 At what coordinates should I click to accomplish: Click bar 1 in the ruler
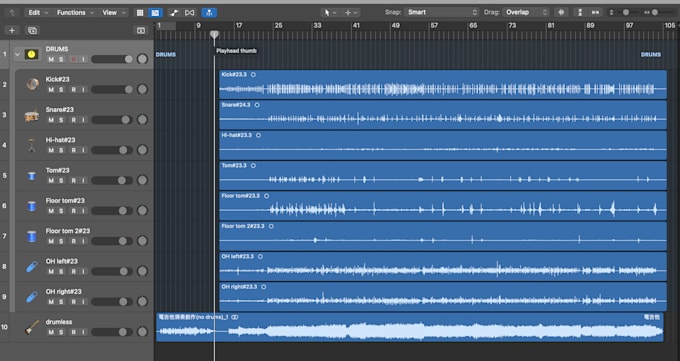coord(159,26)
